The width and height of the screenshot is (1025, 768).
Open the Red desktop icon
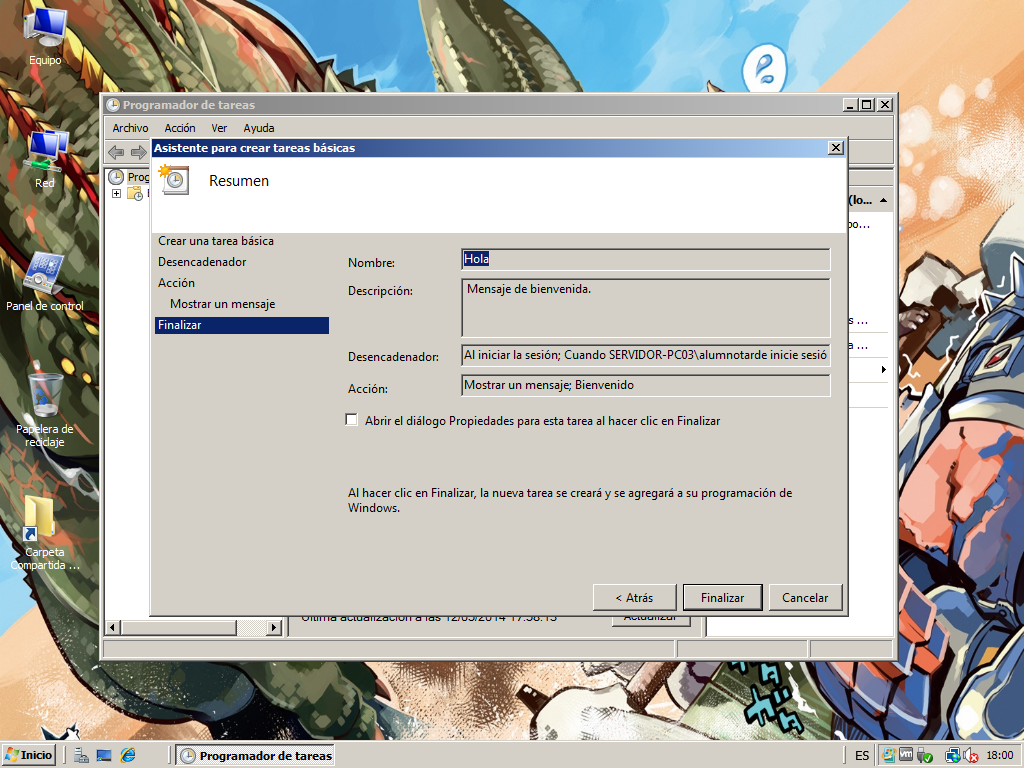point(45,160)
